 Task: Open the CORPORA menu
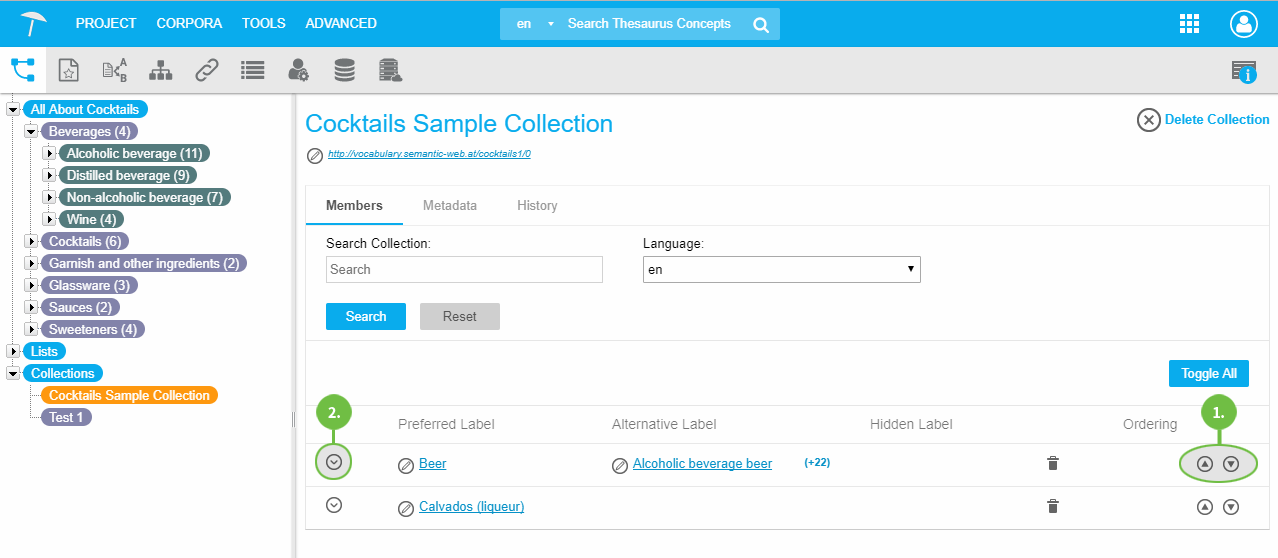coord(189,23)
